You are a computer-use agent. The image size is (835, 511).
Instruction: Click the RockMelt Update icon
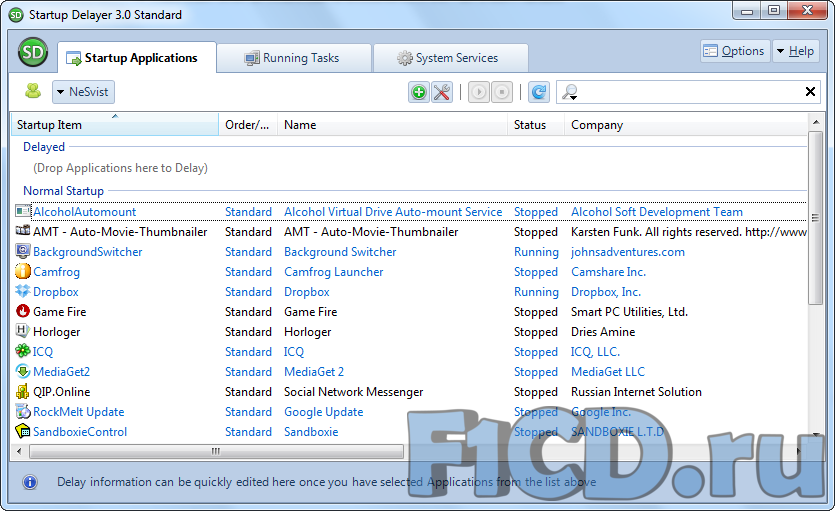tap(23, 411)
